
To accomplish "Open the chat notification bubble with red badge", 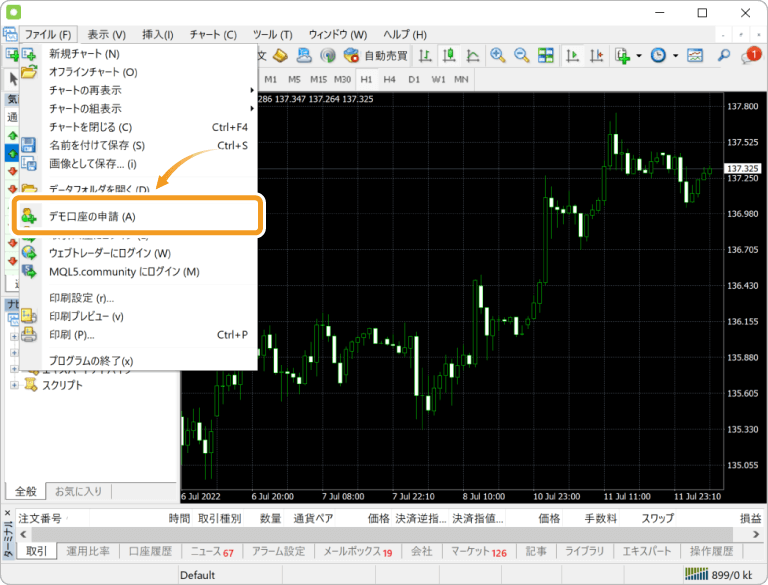I will [750, 55].
